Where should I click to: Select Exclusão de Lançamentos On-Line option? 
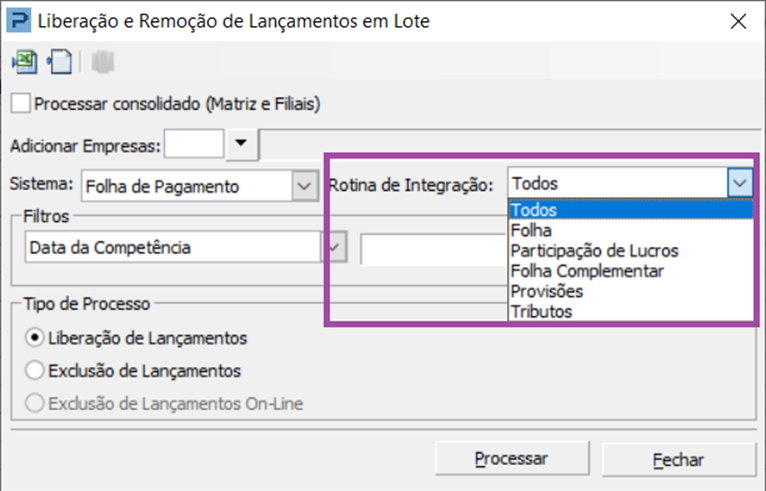(35, 404)
